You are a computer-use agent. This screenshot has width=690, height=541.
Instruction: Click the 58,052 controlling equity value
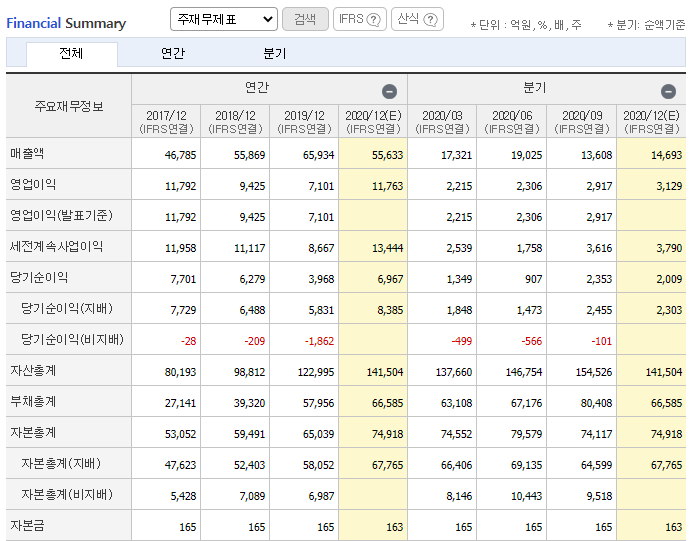(319, 465)
